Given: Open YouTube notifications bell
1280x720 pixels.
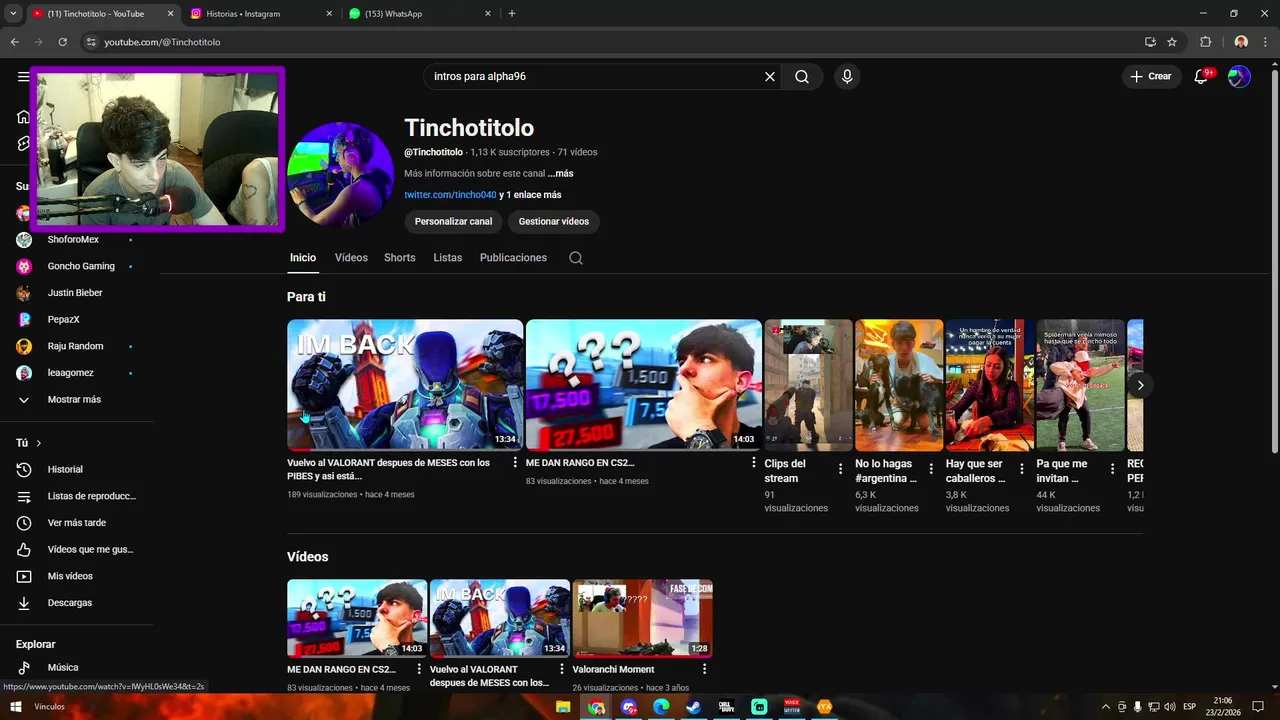Looking at the screenshot, I should click(1201, 76).
